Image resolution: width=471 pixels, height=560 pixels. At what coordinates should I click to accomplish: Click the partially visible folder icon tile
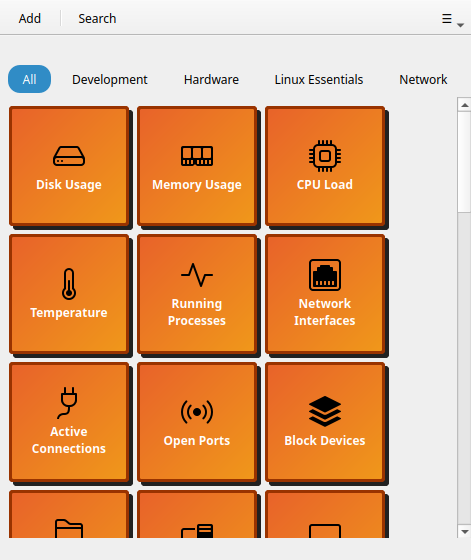(x=69, y=514)
